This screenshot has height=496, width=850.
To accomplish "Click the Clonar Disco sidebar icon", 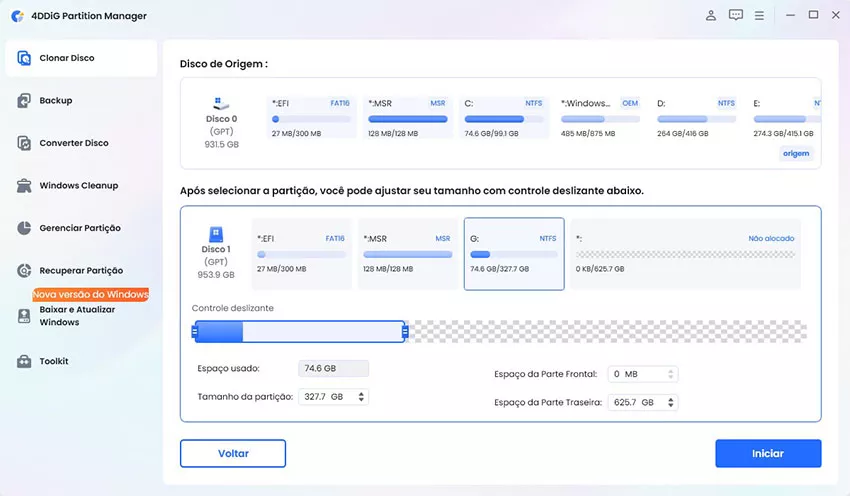I will click(24, 58).
